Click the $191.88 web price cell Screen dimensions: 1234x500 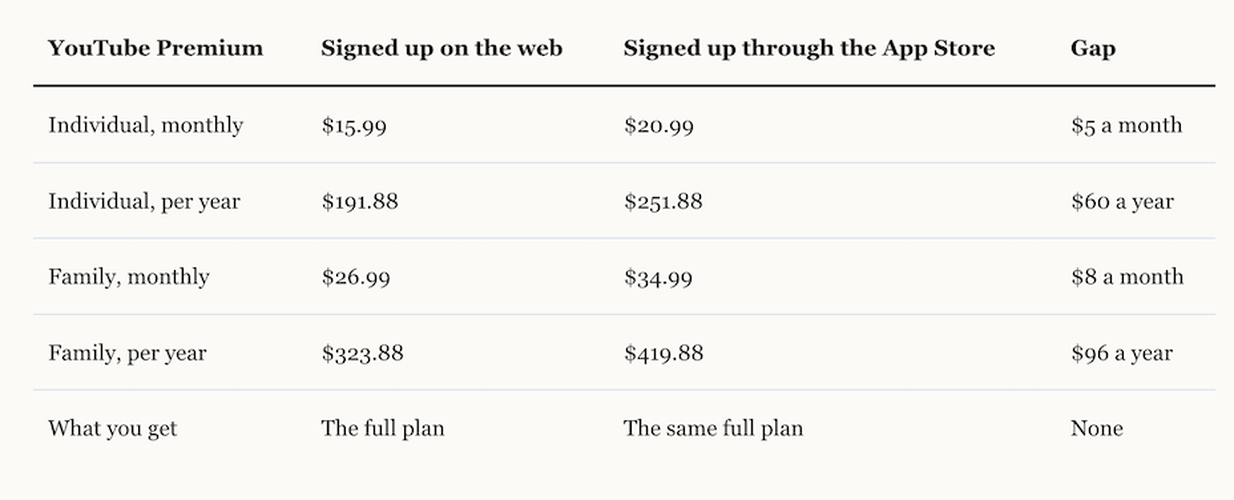pyautogui.click(x=360, y=202)
